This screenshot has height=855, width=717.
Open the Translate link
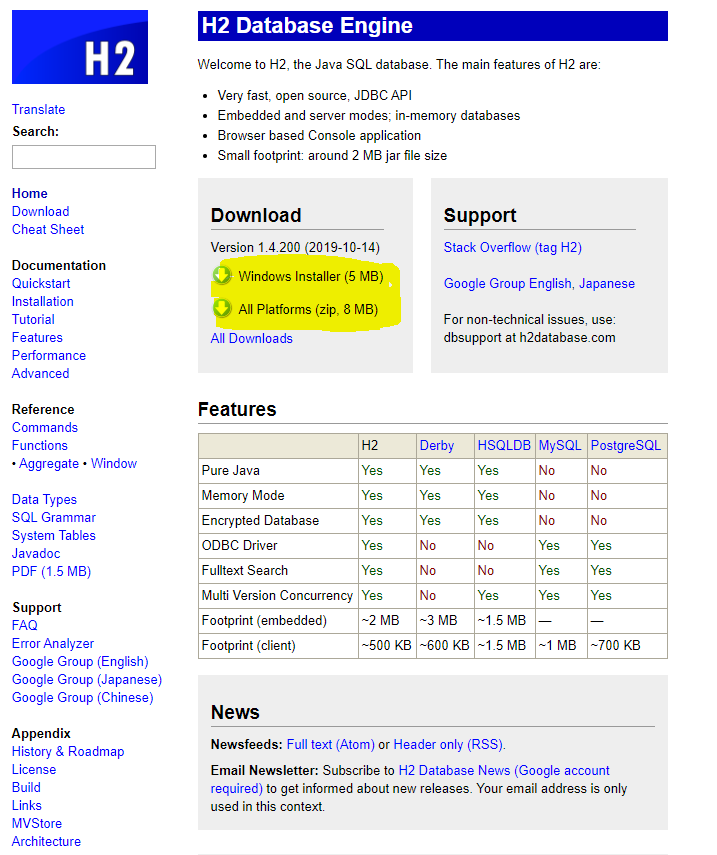tap(38, 109)
